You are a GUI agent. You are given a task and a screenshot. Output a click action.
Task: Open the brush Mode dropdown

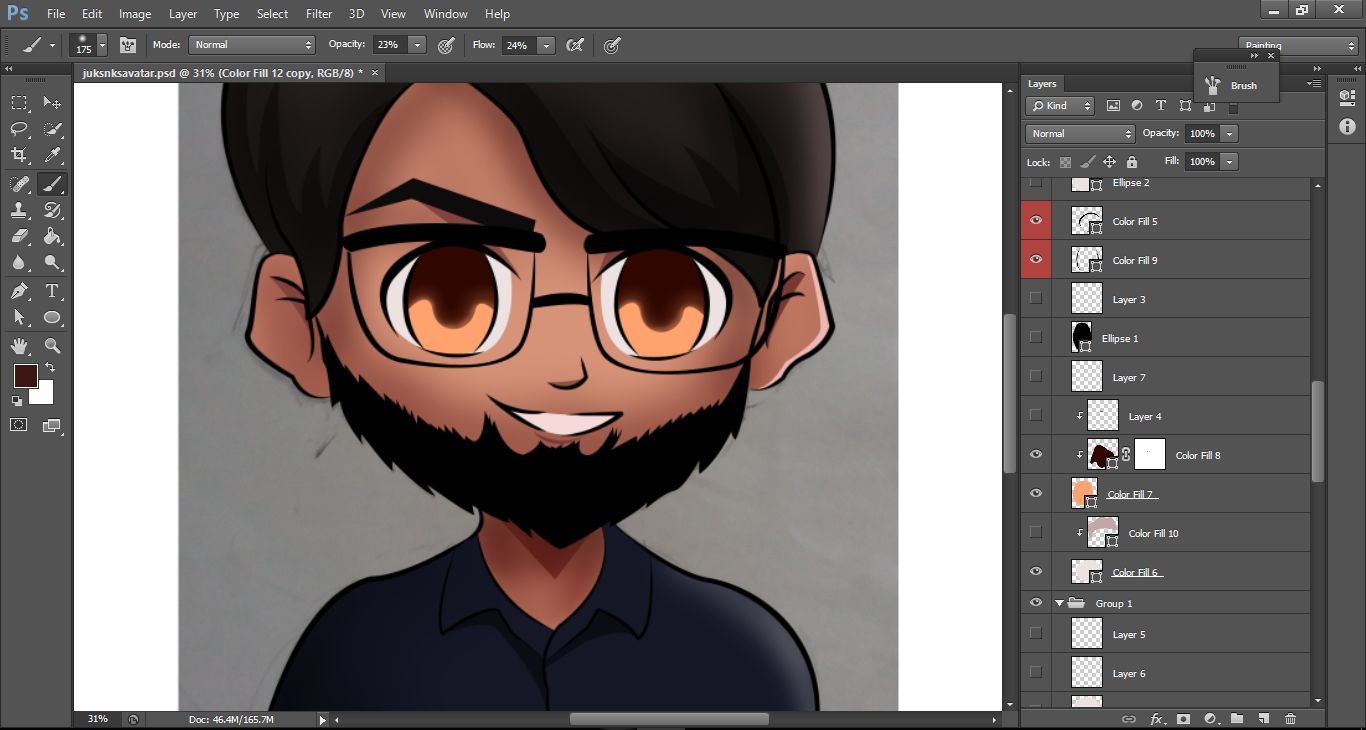click(252, 45)
